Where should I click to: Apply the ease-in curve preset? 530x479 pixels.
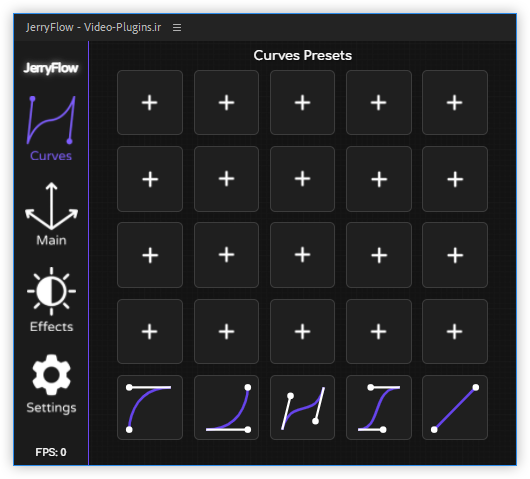click(x=226, y=407)
